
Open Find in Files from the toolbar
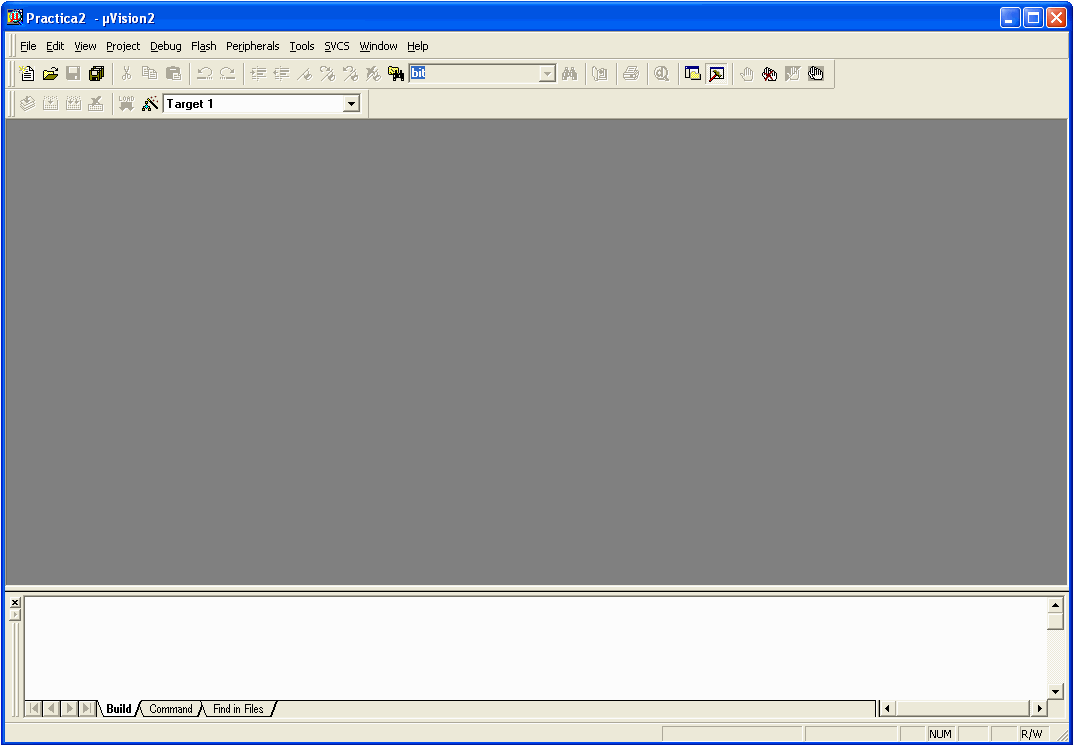point(396,73)
